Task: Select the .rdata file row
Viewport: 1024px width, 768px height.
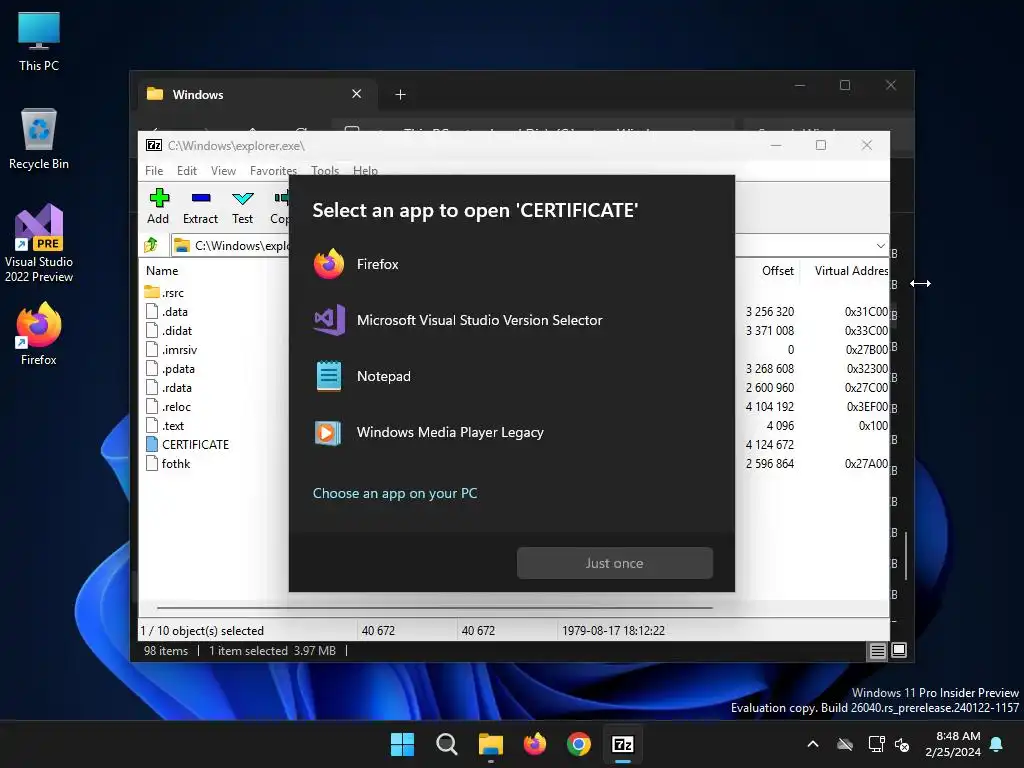Action: (x=168, y=387)
